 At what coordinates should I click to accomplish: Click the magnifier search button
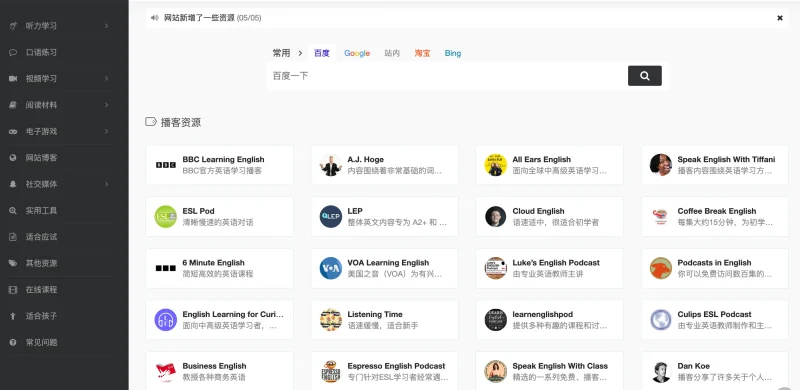(x=645, y=76)
